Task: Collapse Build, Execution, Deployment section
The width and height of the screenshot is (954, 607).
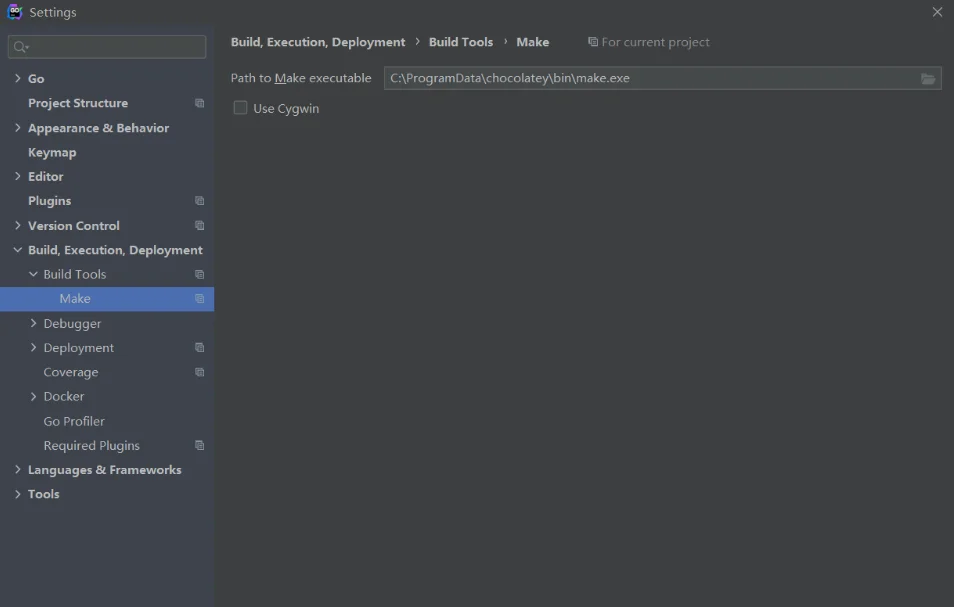Action: coord(17,250)
